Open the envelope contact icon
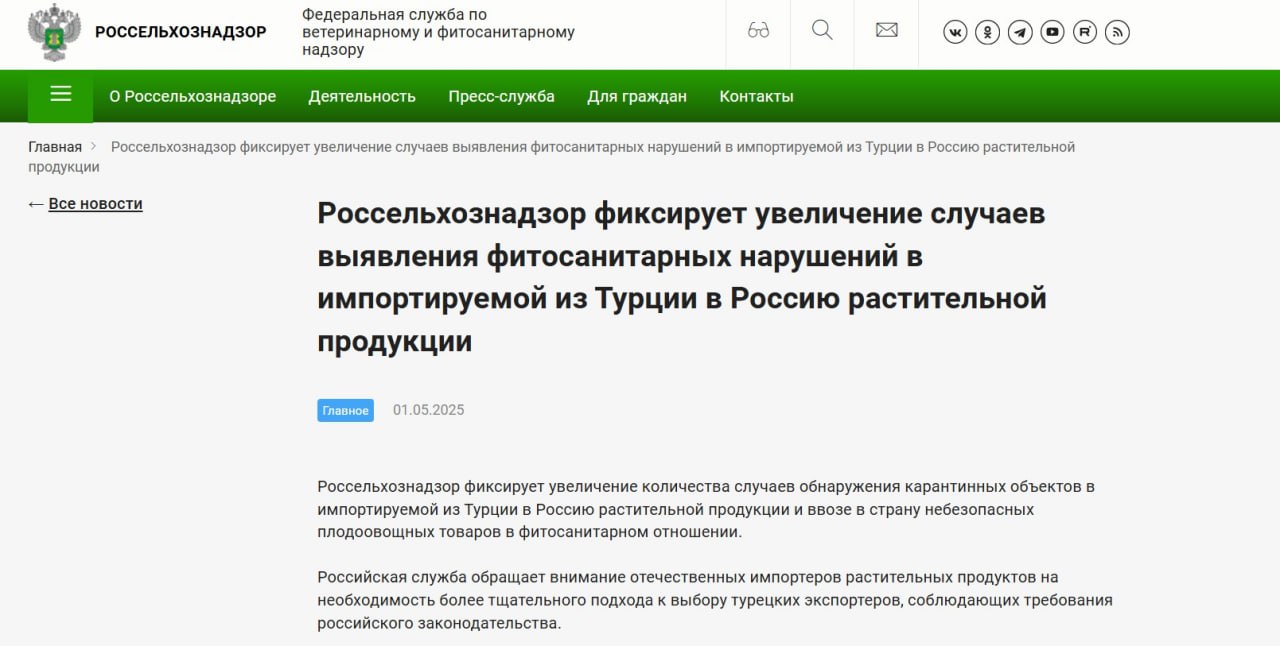The width and height of the screenshot is (1280, 646). (886, 30)
